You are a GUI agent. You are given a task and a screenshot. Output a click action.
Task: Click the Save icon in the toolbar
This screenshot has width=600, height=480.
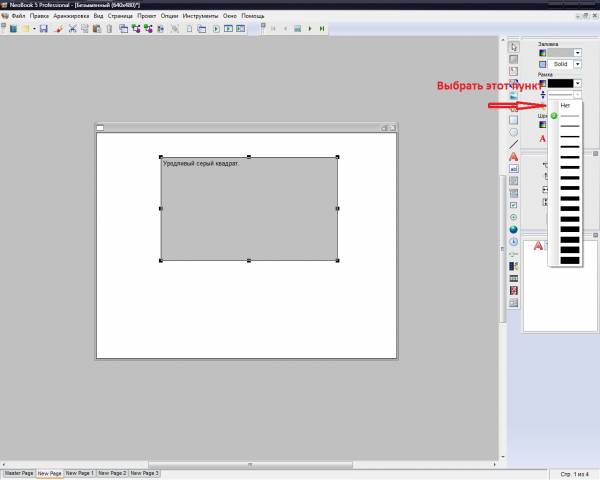43,29
